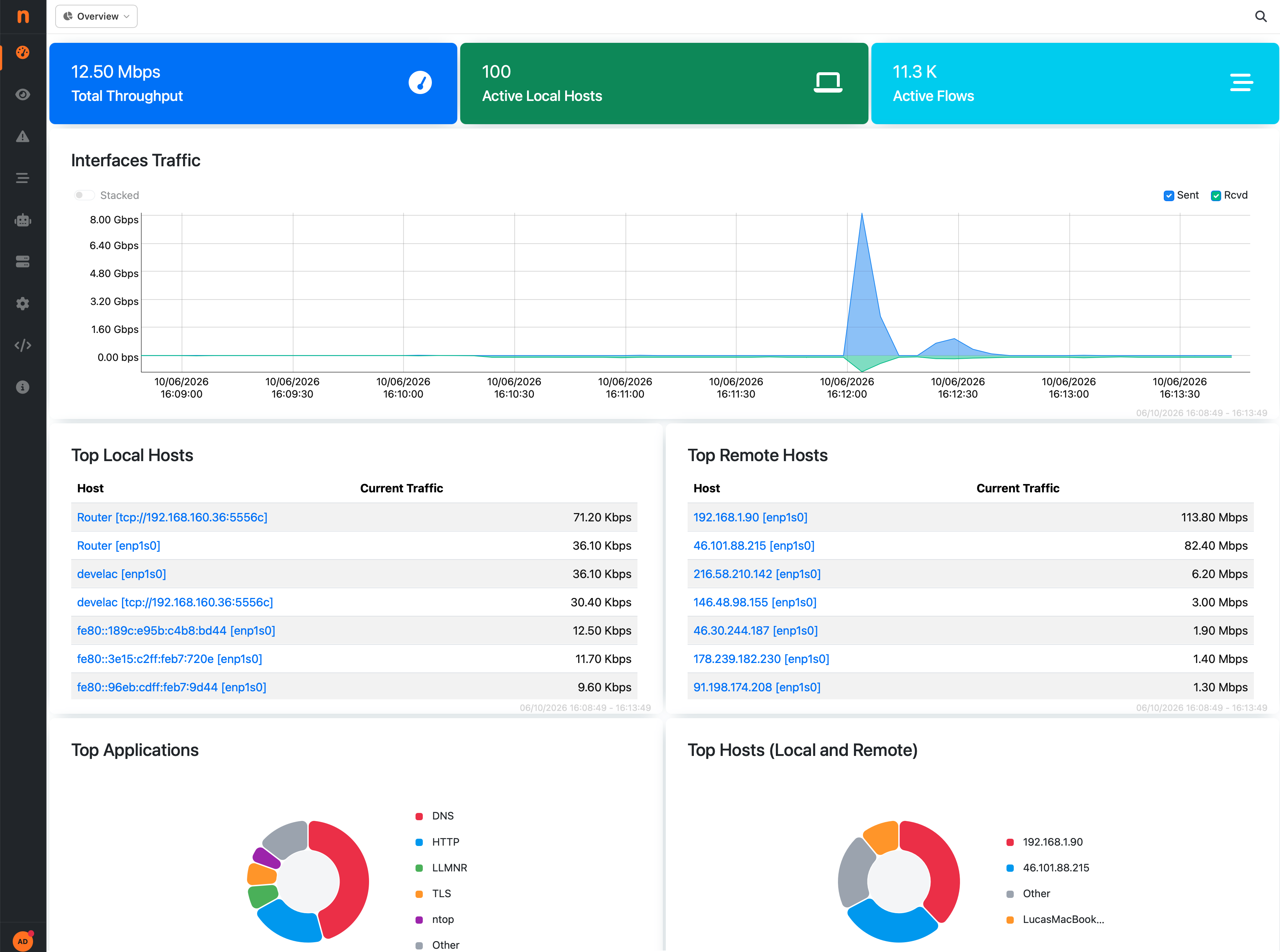
Task: Click the ntop logo icon
Action: pyautogui.click(x=23, y=16)
